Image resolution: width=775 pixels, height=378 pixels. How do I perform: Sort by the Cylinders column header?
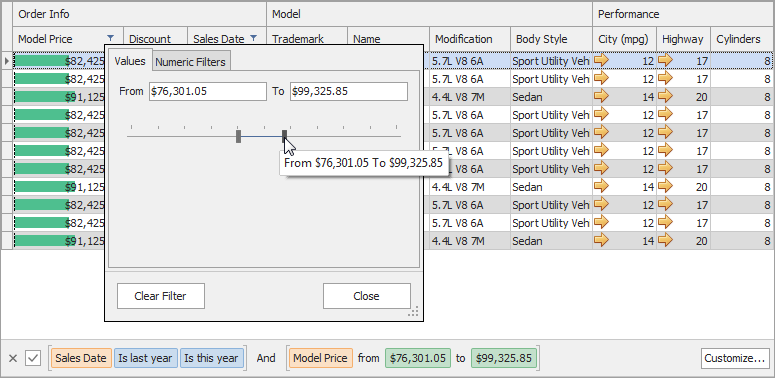pyautogui.click(x=742, y=39)
